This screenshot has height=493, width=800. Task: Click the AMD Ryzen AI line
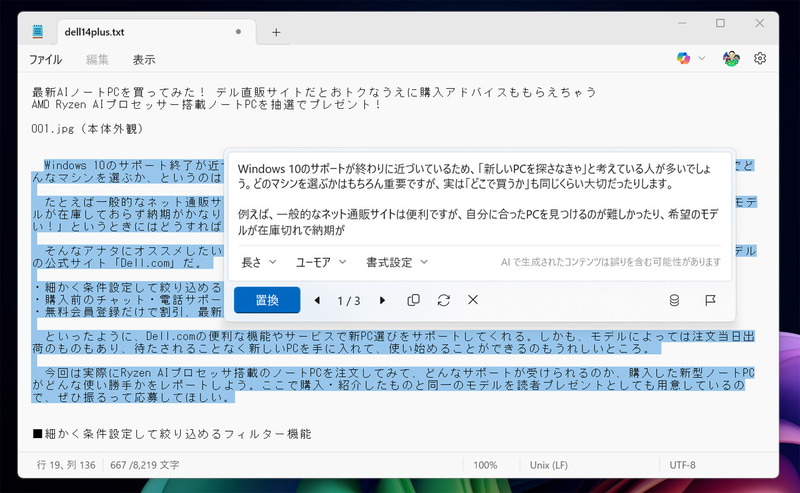[207, 104]
